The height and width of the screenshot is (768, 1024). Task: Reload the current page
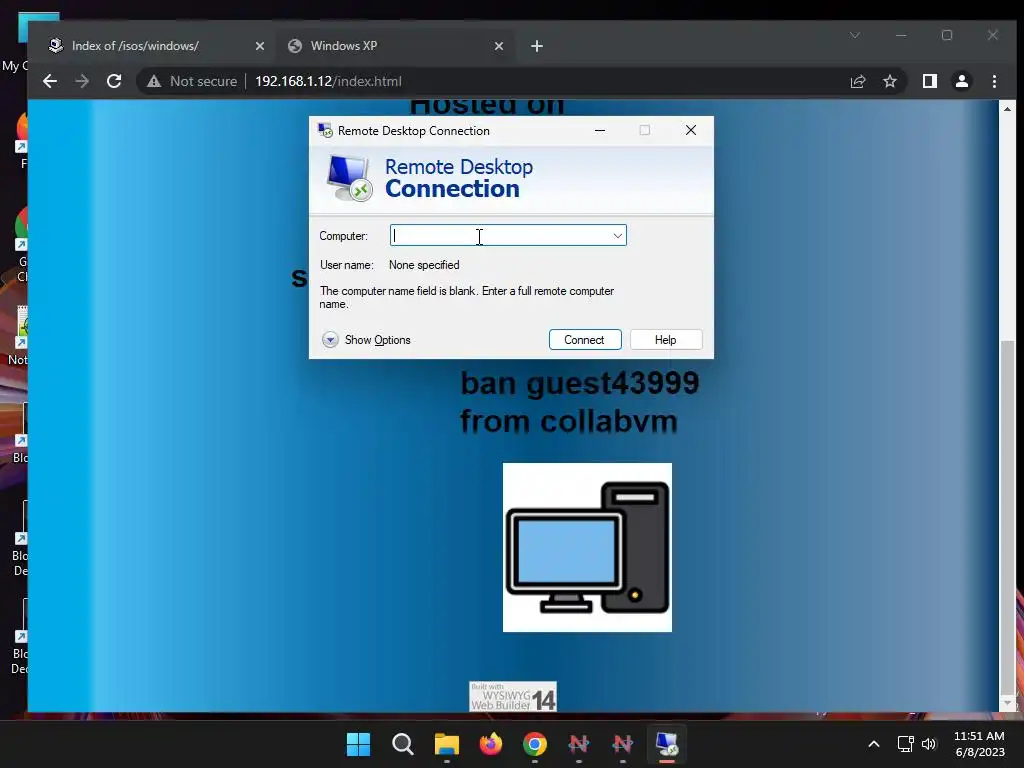114,81
